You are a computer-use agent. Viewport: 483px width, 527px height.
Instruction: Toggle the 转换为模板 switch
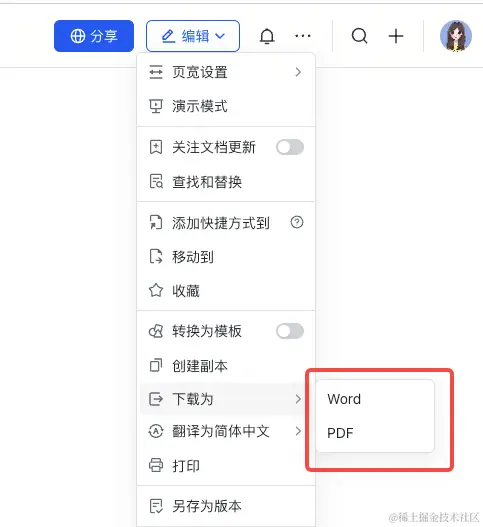tap(290, 331)
